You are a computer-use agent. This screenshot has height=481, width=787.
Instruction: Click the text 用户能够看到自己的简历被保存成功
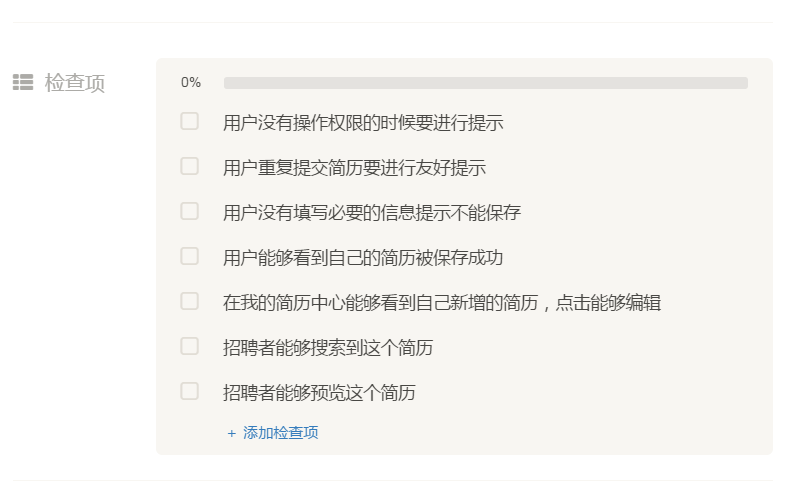coord(363,258)
